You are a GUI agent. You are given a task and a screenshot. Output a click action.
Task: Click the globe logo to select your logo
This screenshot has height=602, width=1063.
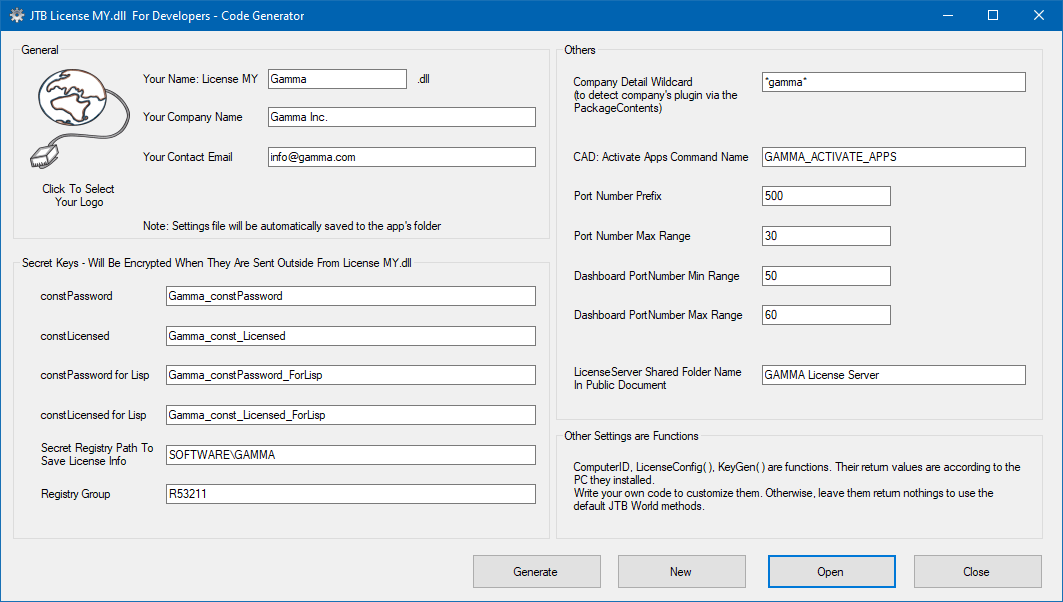79,119
